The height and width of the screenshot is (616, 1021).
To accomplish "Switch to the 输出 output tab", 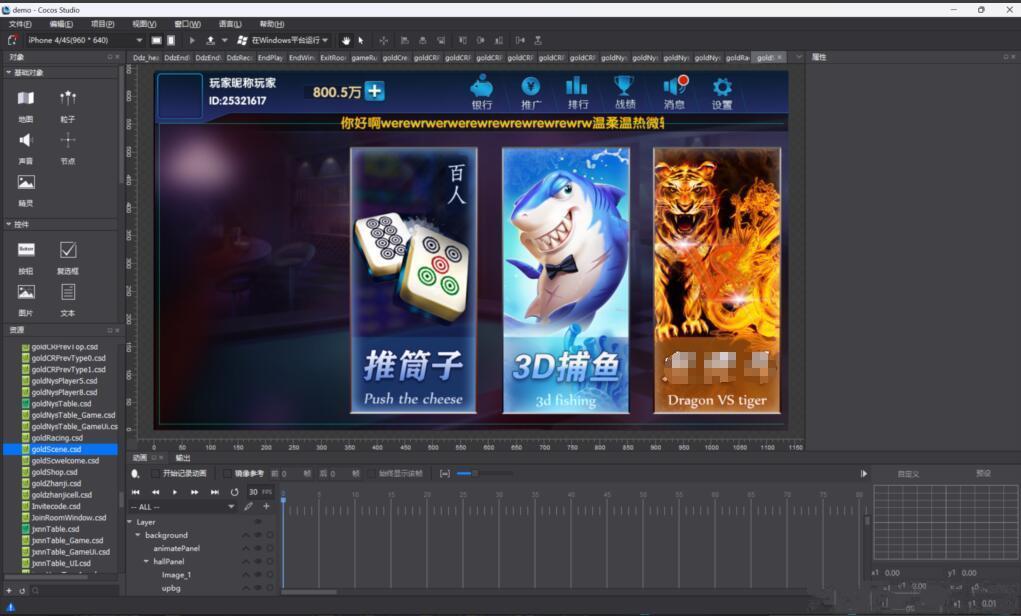I will tap(182, 458).
